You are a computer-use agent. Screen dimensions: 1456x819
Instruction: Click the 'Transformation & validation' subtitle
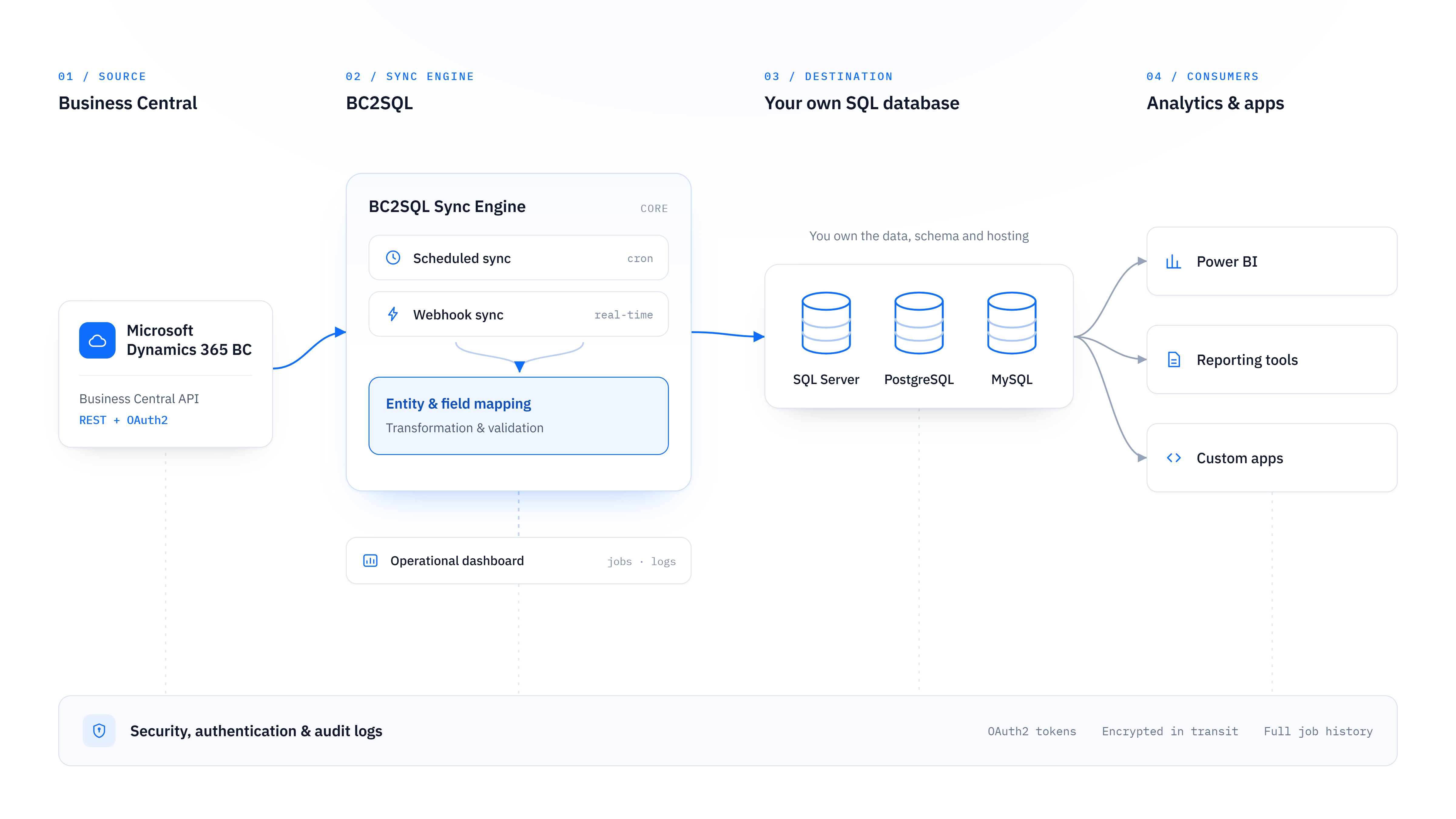[x=465, y=428]
